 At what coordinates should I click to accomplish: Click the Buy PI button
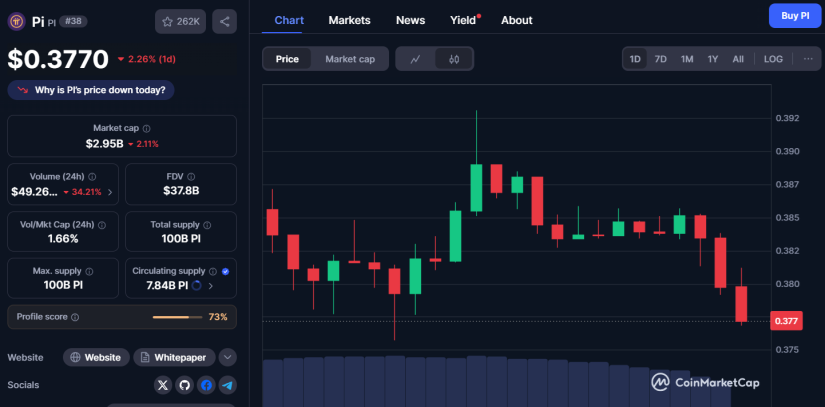click(x=795, y=16)
